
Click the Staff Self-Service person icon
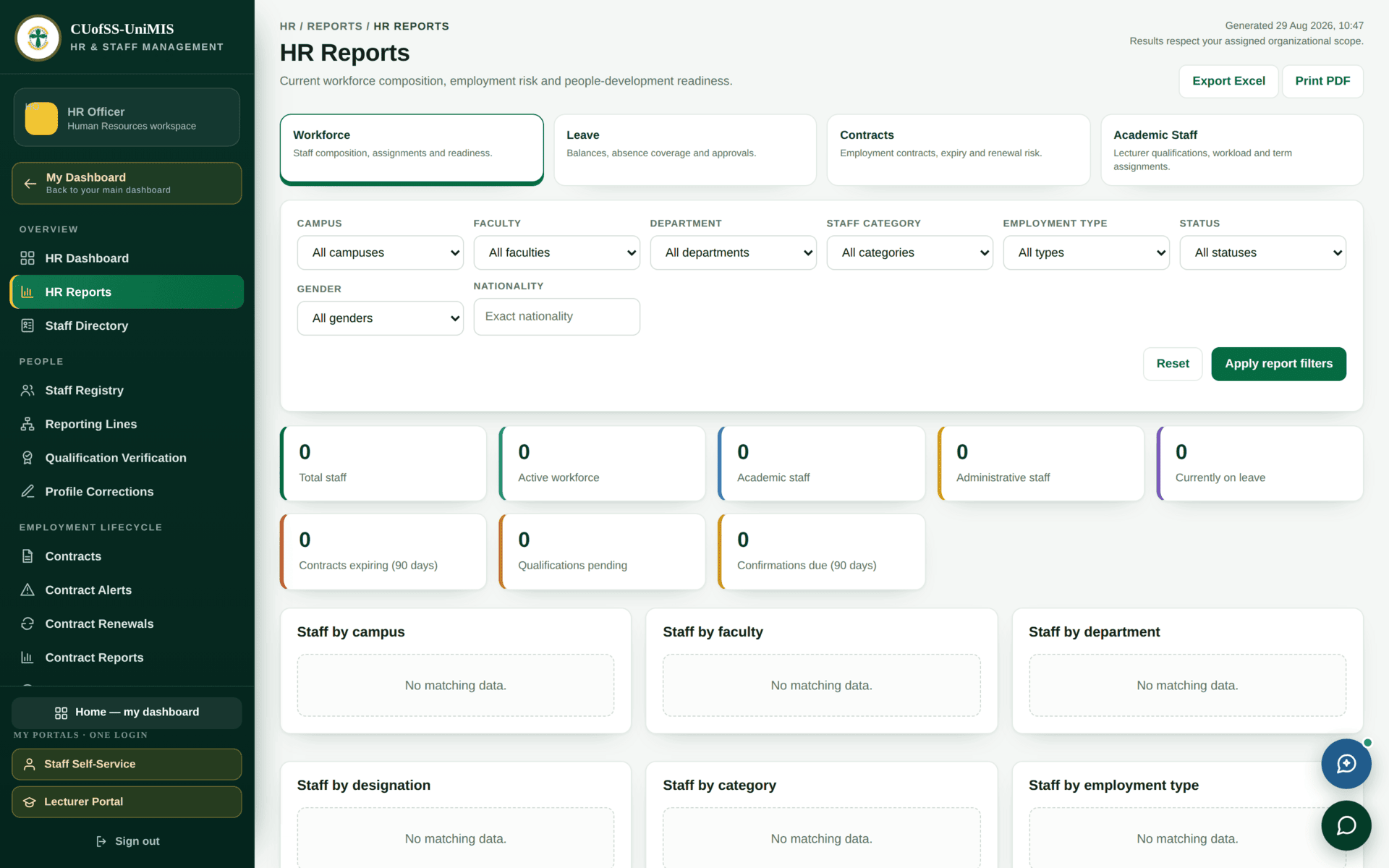[x=30, y=765]
